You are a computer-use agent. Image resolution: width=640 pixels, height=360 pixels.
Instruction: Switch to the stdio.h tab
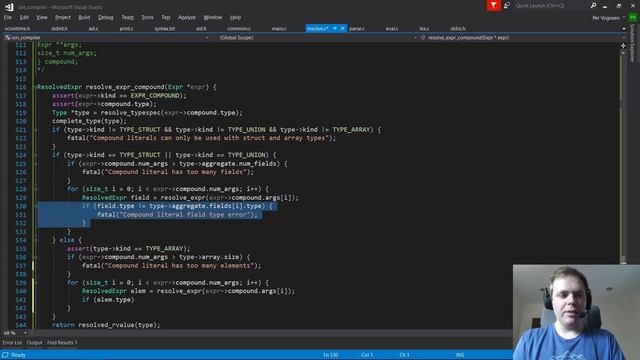point(458,29)
